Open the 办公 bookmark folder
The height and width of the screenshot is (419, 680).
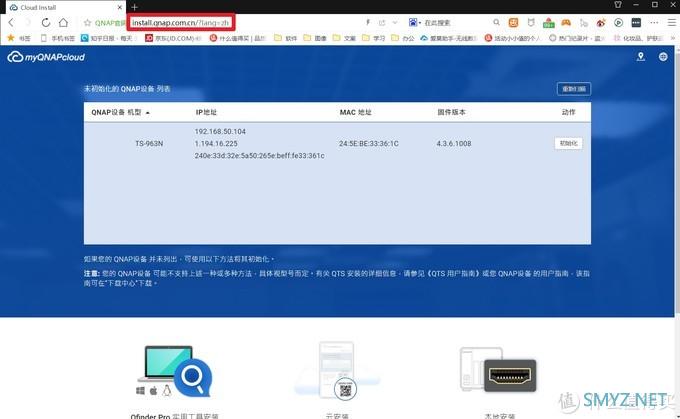point(403,38)
